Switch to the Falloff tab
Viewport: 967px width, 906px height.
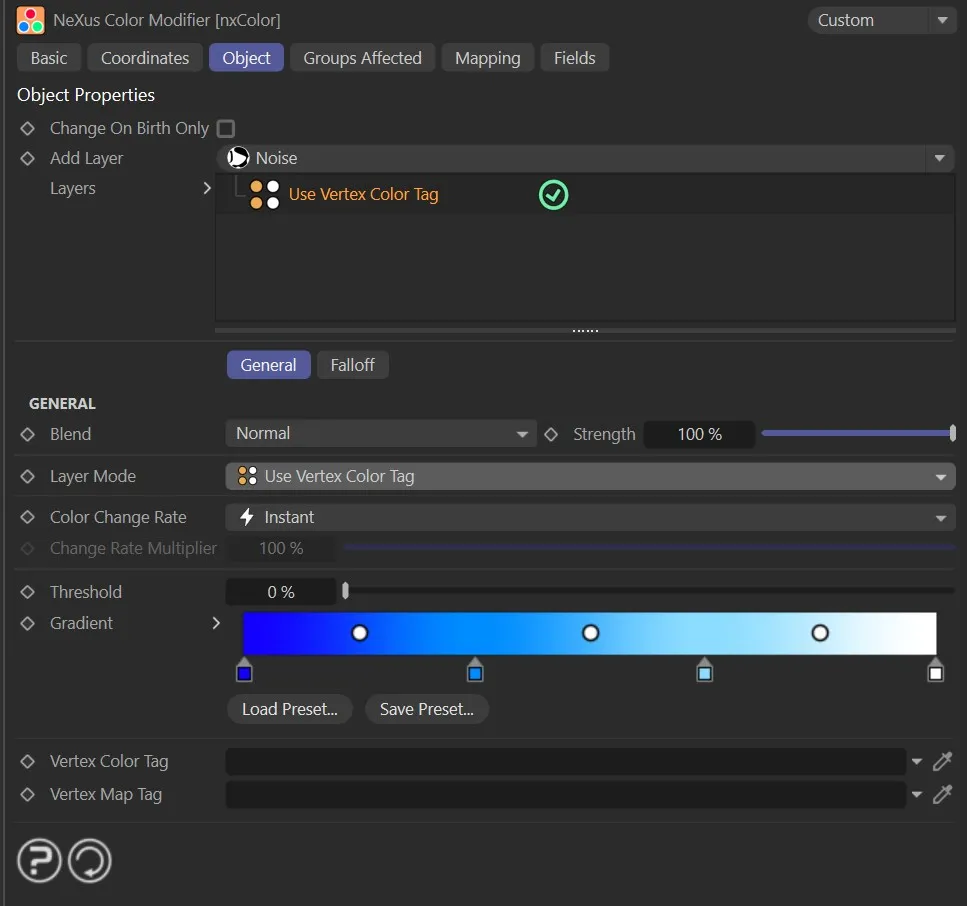click(x=352, y=364)
